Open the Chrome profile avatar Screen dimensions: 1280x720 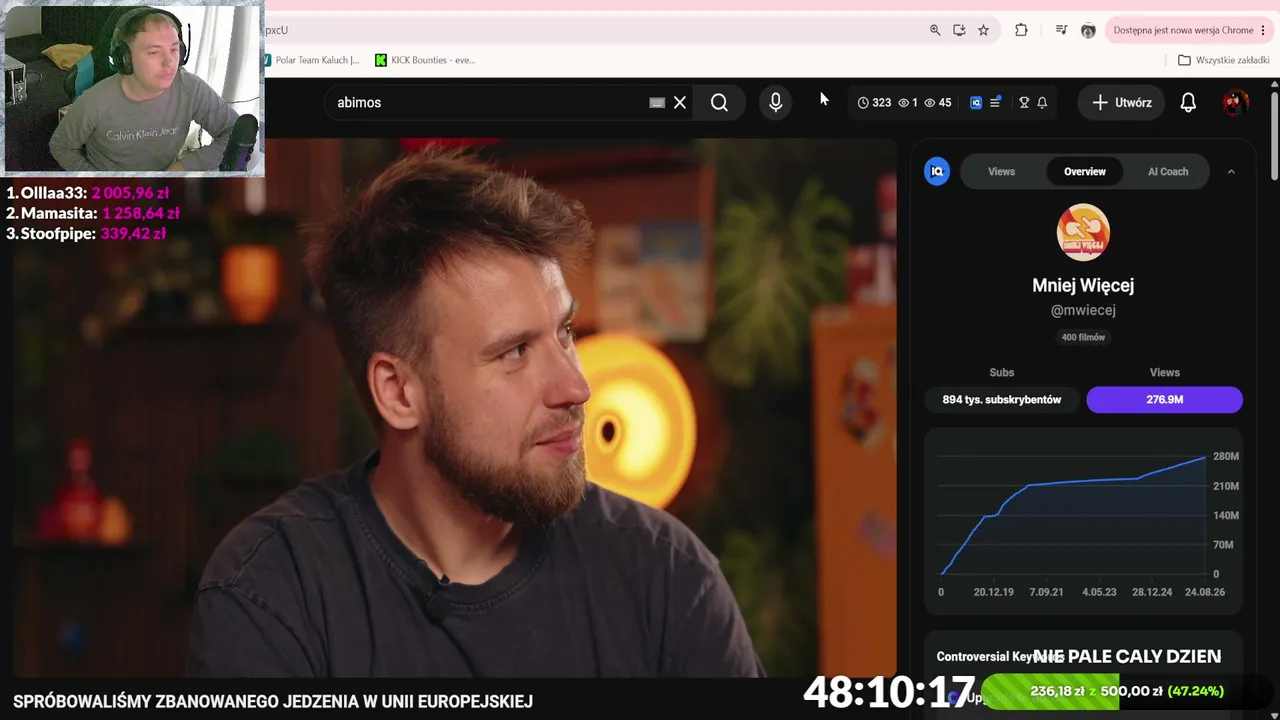(x=1088, y=30)
